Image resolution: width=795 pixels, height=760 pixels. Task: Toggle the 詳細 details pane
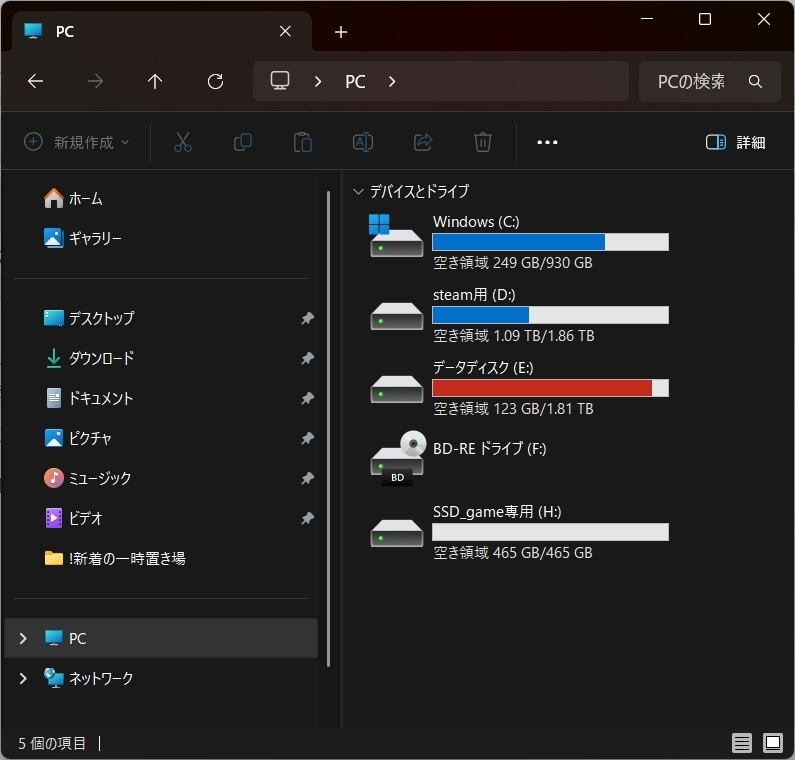[x=735, y=142]
